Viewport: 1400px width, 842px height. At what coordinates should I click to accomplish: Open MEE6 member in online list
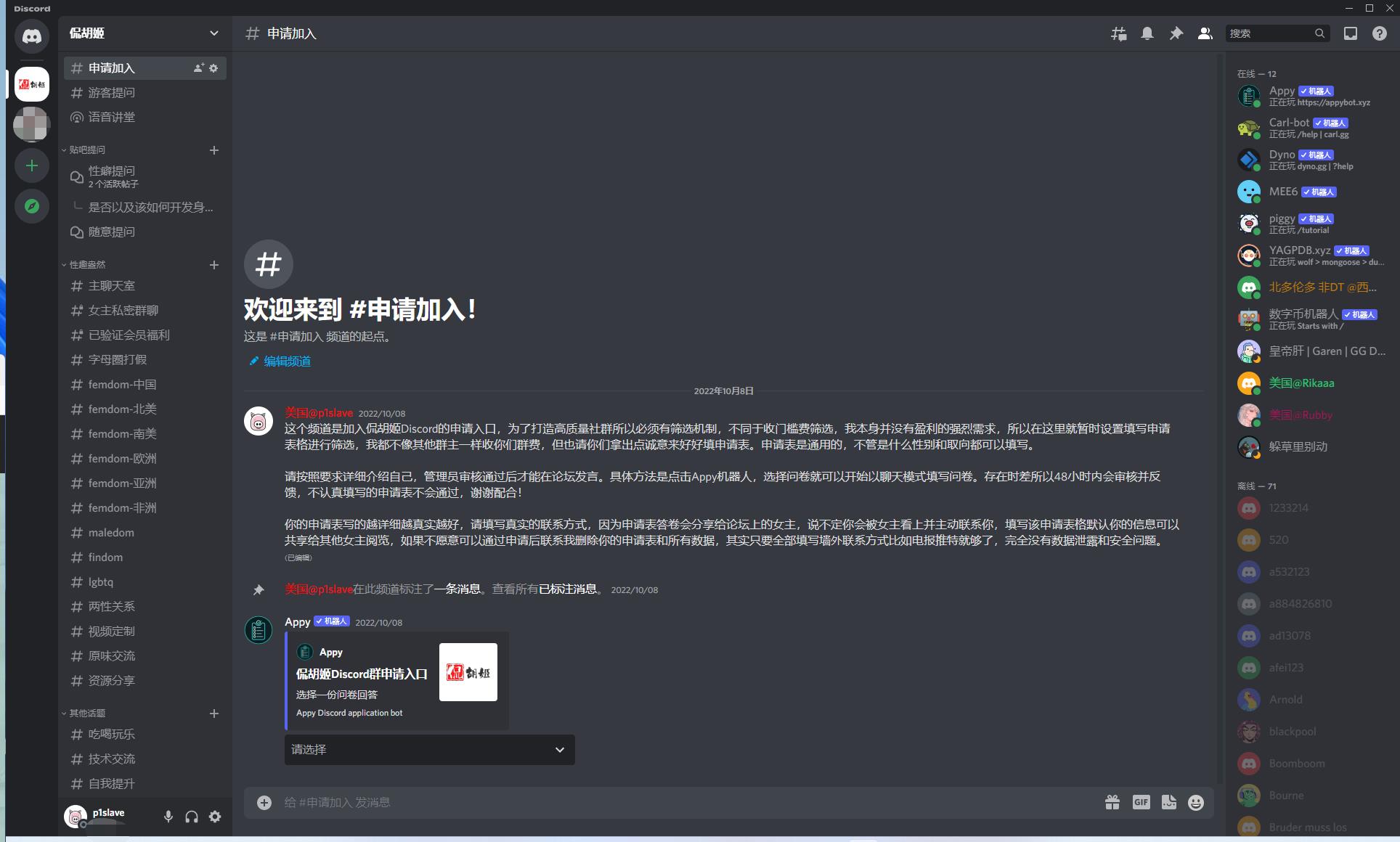click(x=1311, y=192)
